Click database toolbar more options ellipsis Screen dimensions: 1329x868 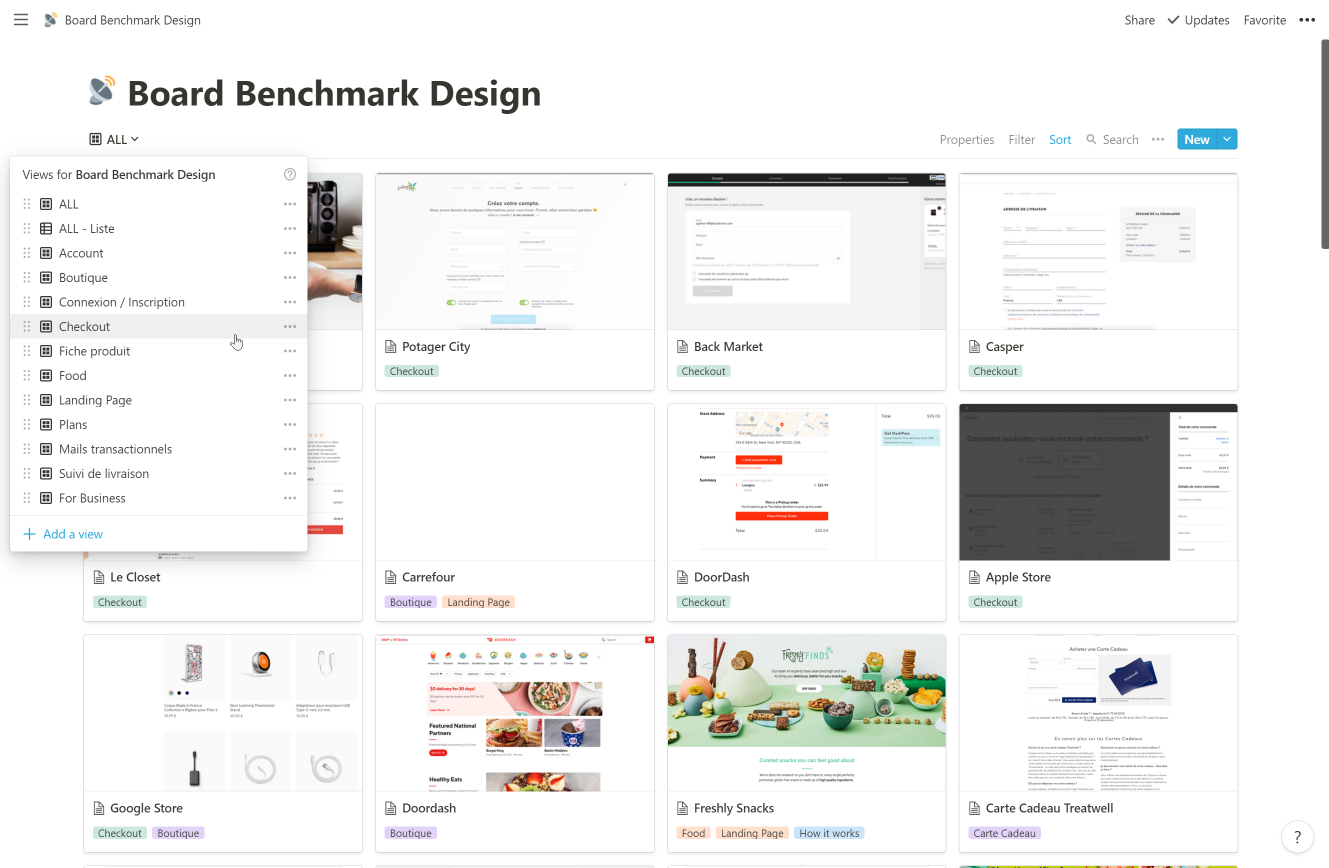[1158, 140]
